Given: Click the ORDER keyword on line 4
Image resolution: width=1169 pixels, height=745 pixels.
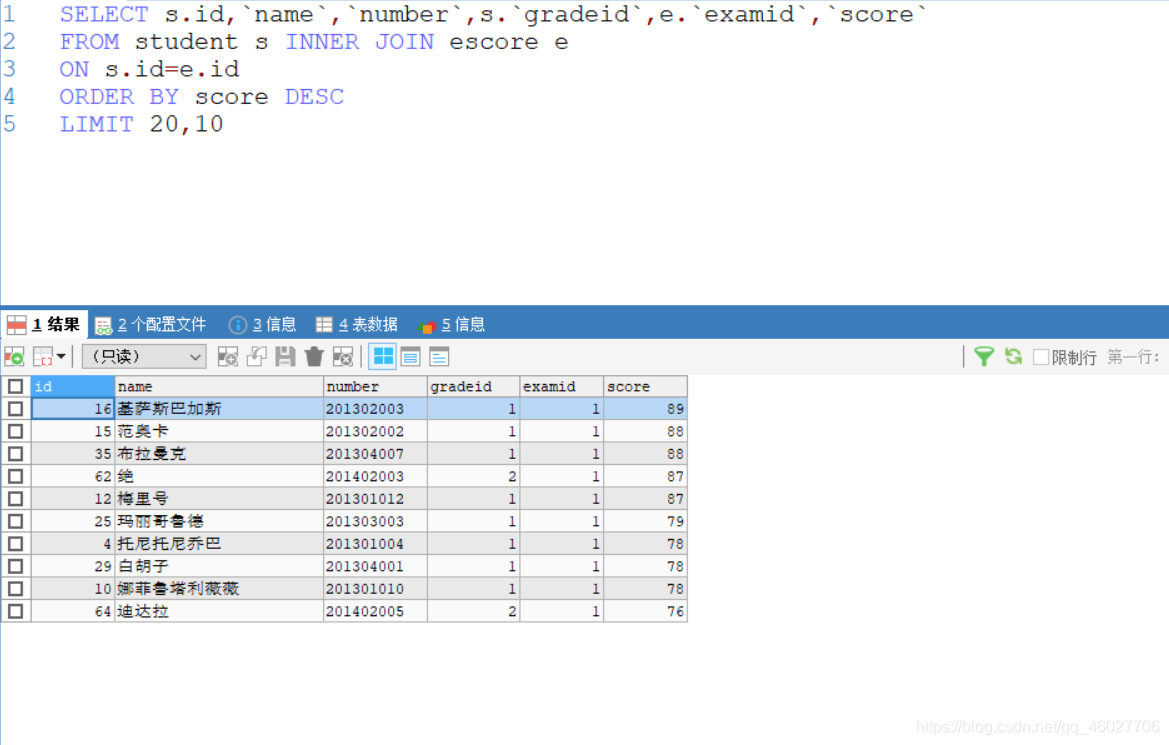Looking at the screenshot, I should click(97, 97).
